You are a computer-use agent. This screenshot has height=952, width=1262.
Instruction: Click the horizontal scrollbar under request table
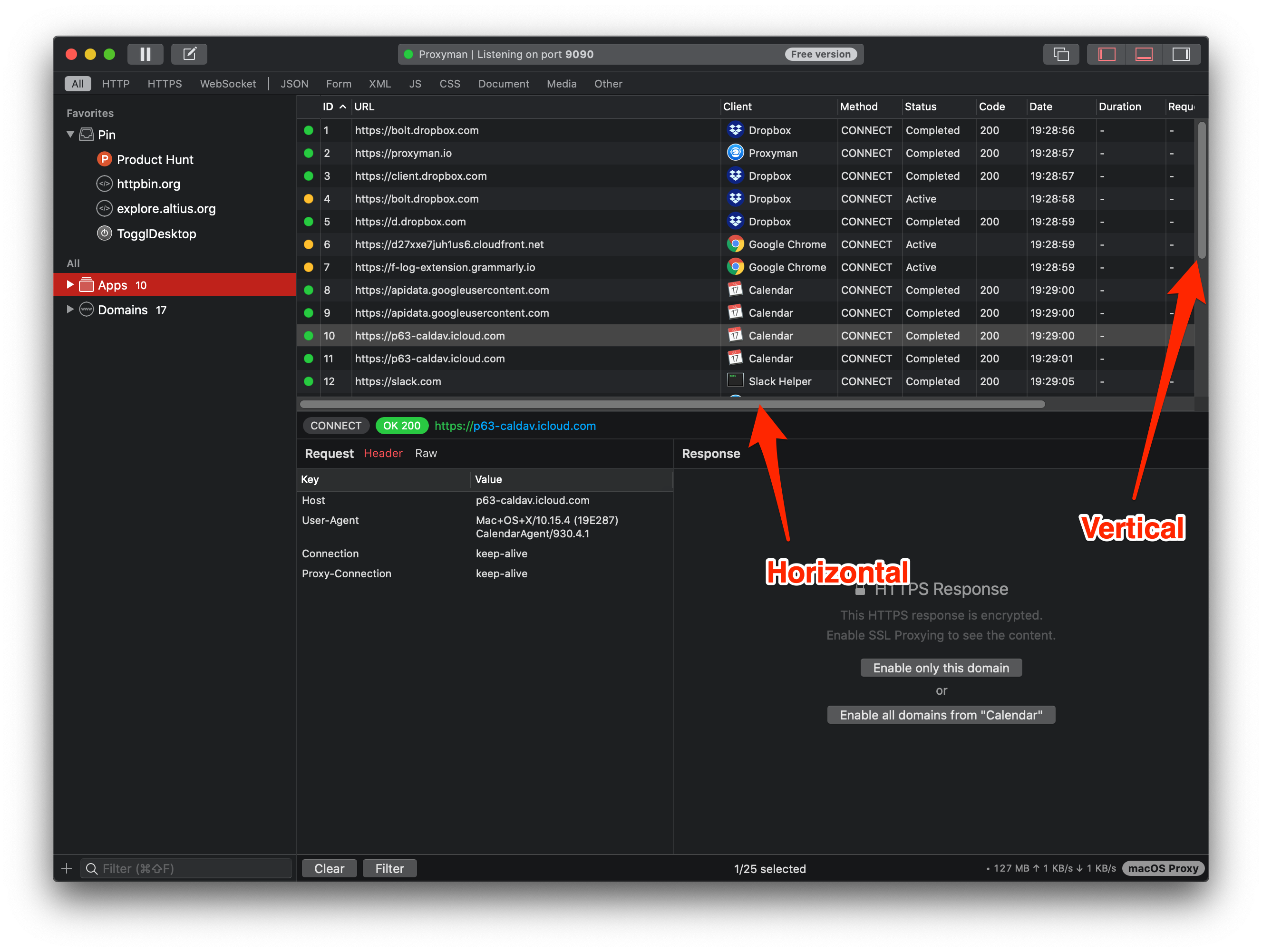click(672, 404)
